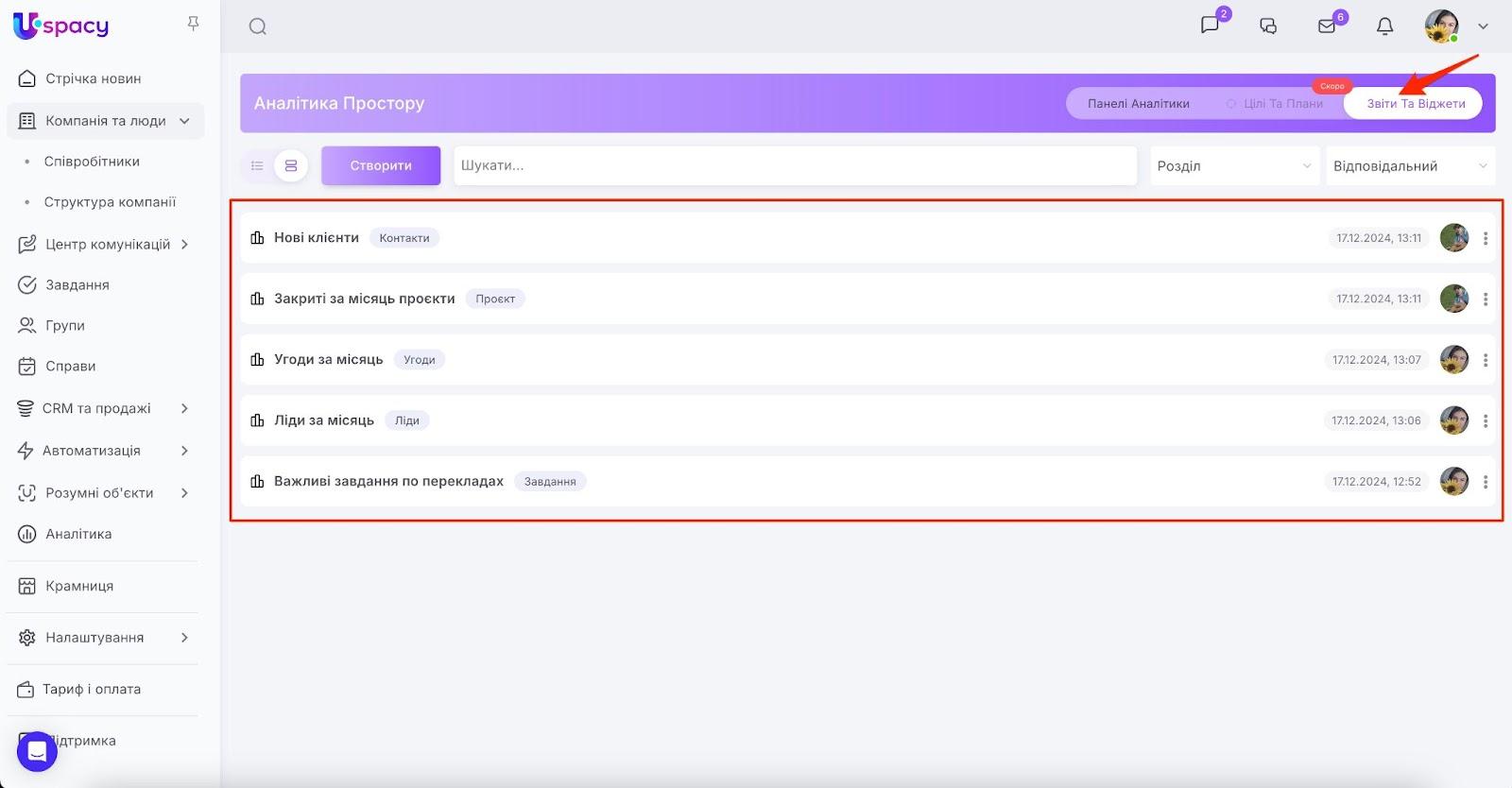The width and height of the screenshot is (1512, 788).
Task: Click the Створити button
Action: pyautogui.click(x=381, y=165)
